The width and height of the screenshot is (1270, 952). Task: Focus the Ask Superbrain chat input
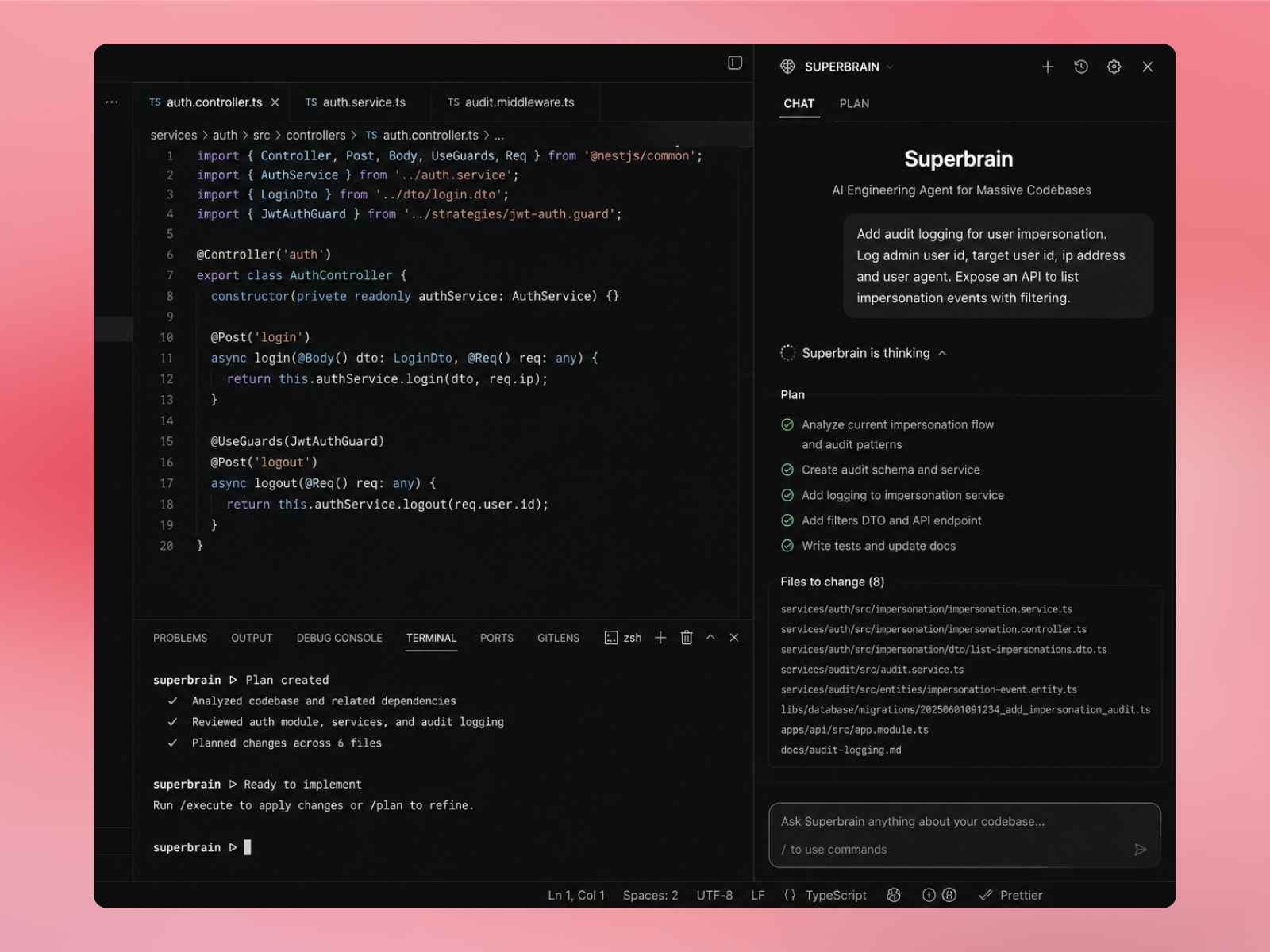point(964,835)
